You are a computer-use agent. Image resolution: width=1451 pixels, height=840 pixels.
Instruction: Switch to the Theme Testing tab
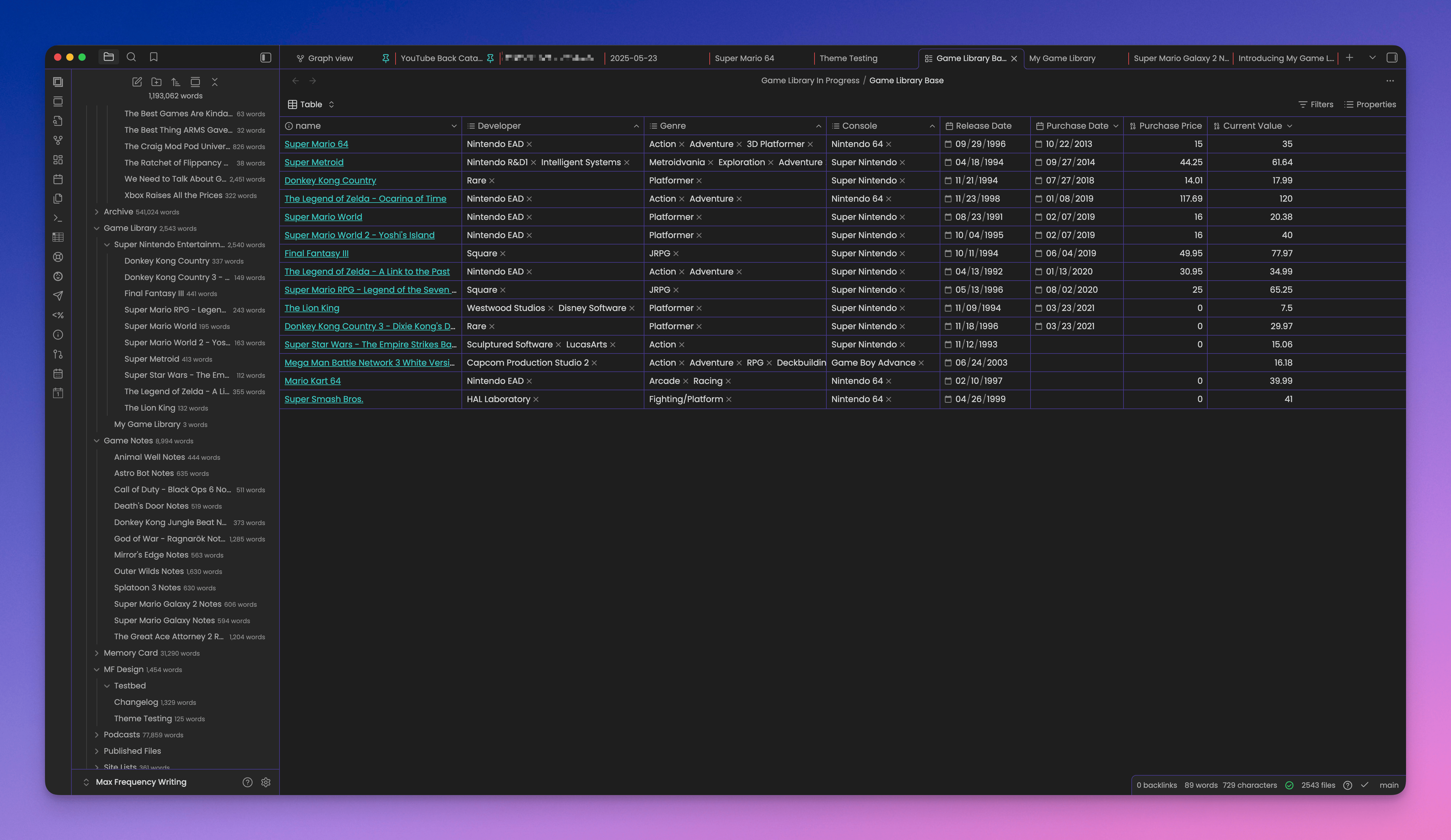(x=848, y=58)
